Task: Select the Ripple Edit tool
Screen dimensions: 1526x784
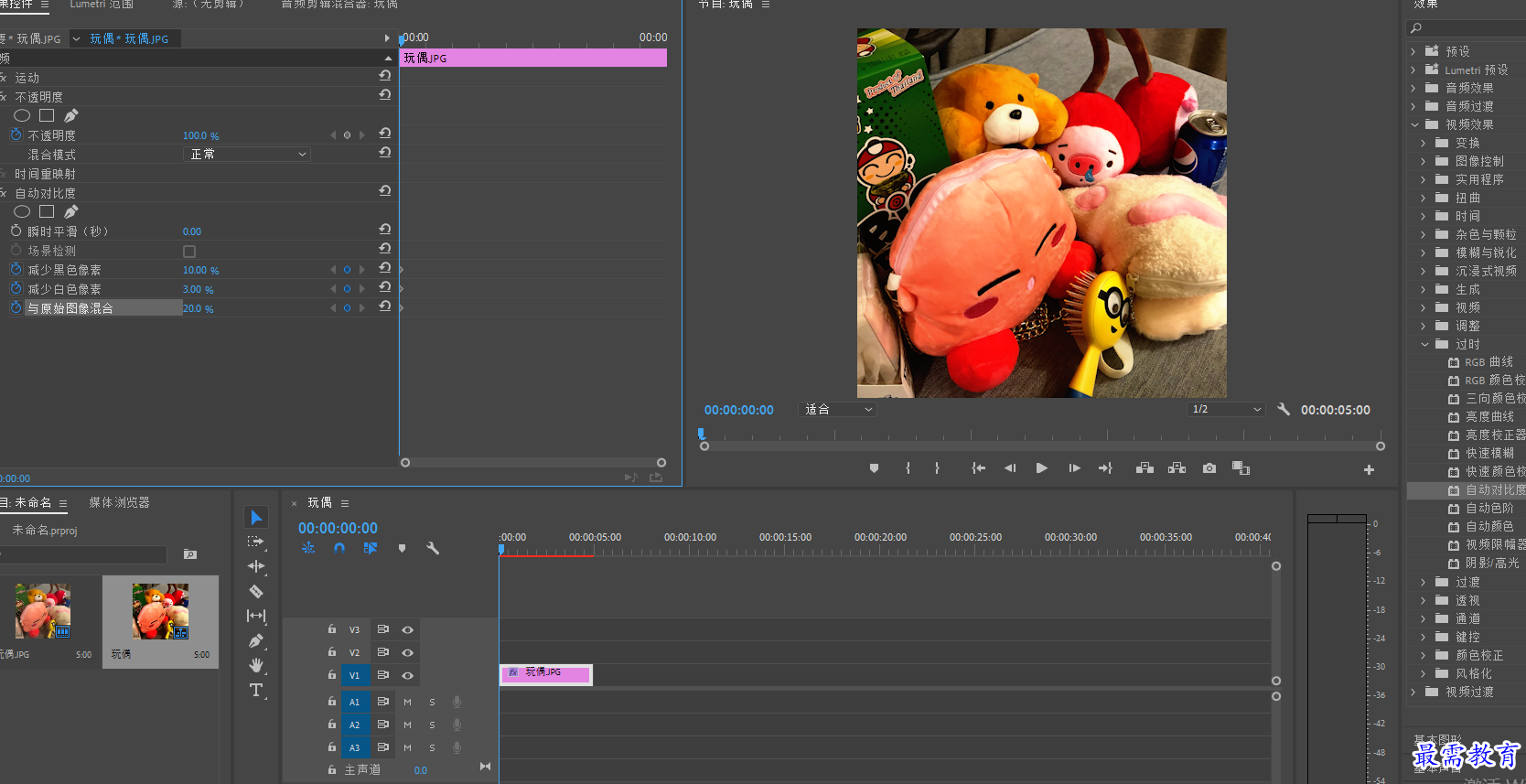Action: coord(256,566)
